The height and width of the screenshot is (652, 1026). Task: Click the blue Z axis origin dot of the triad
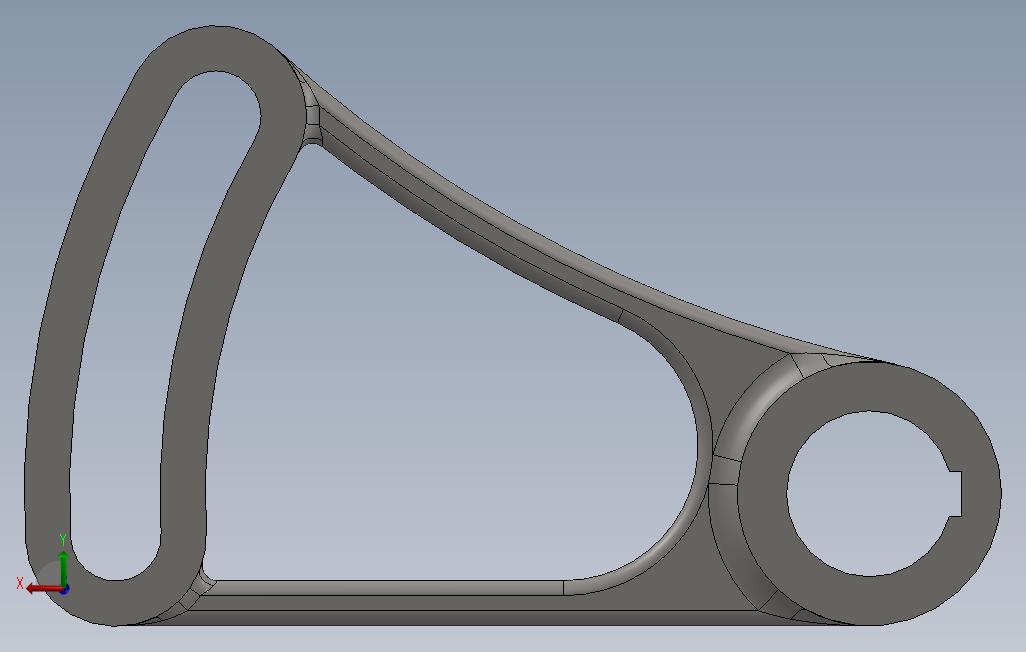65,590
